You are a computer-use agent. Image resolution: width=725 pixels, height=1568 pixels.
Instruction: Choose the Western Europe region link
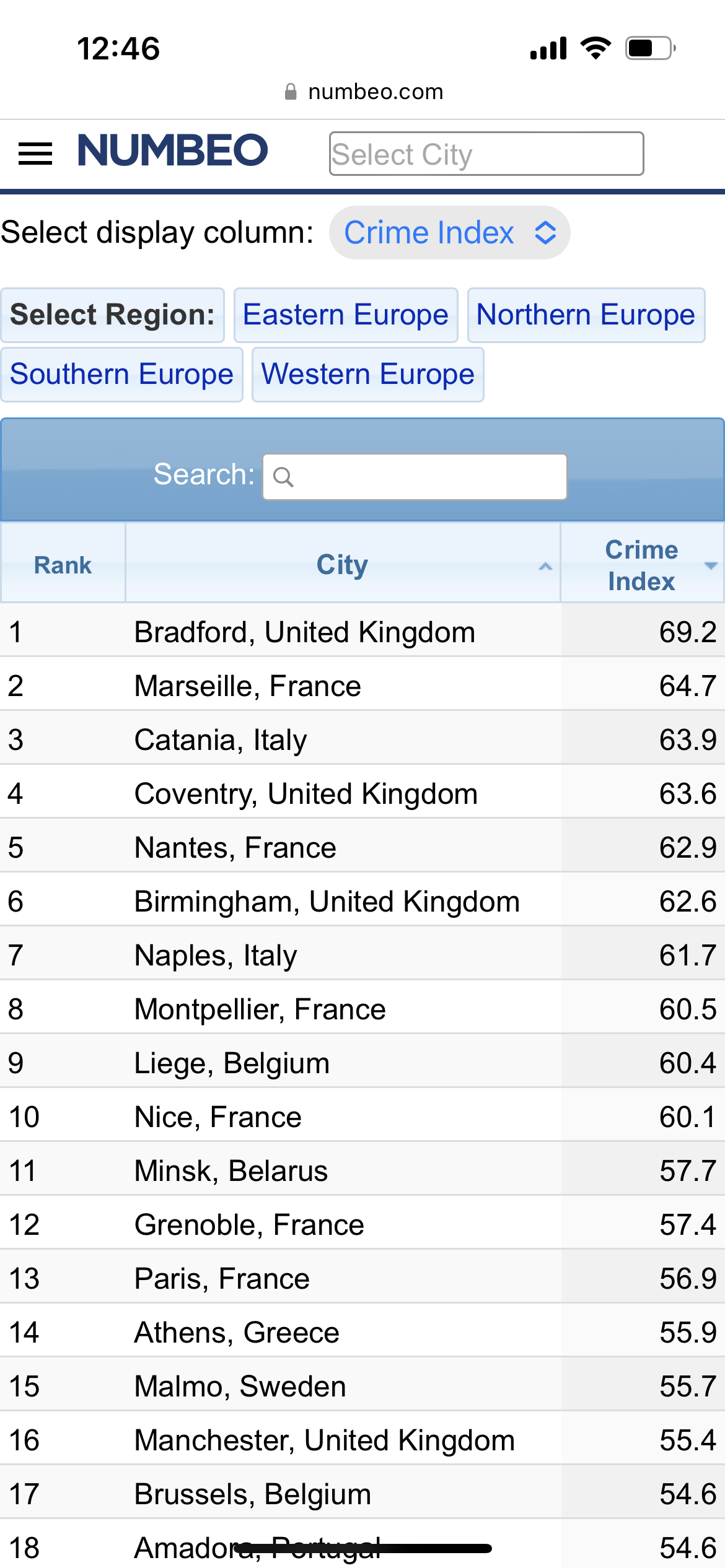pos(367,374)
